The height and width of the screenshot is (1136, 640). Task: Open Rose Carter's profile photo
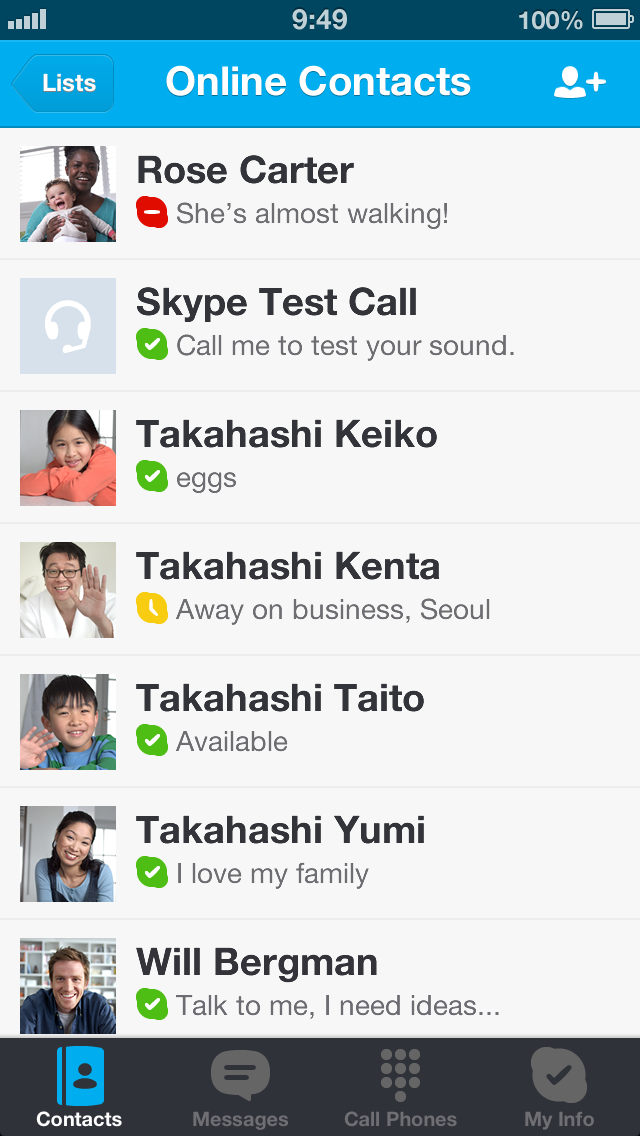(x=68, y=194)
